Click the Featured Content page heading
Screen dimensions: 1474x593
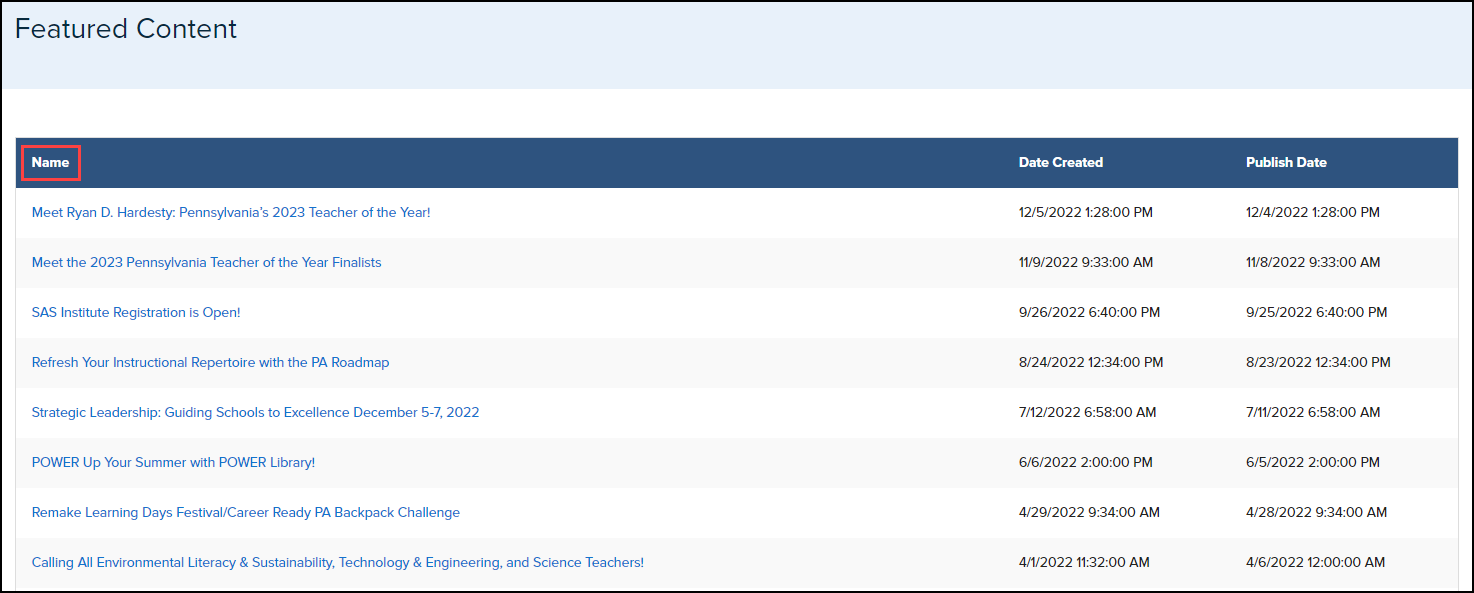pyautogui.click(x=126, y=29)
